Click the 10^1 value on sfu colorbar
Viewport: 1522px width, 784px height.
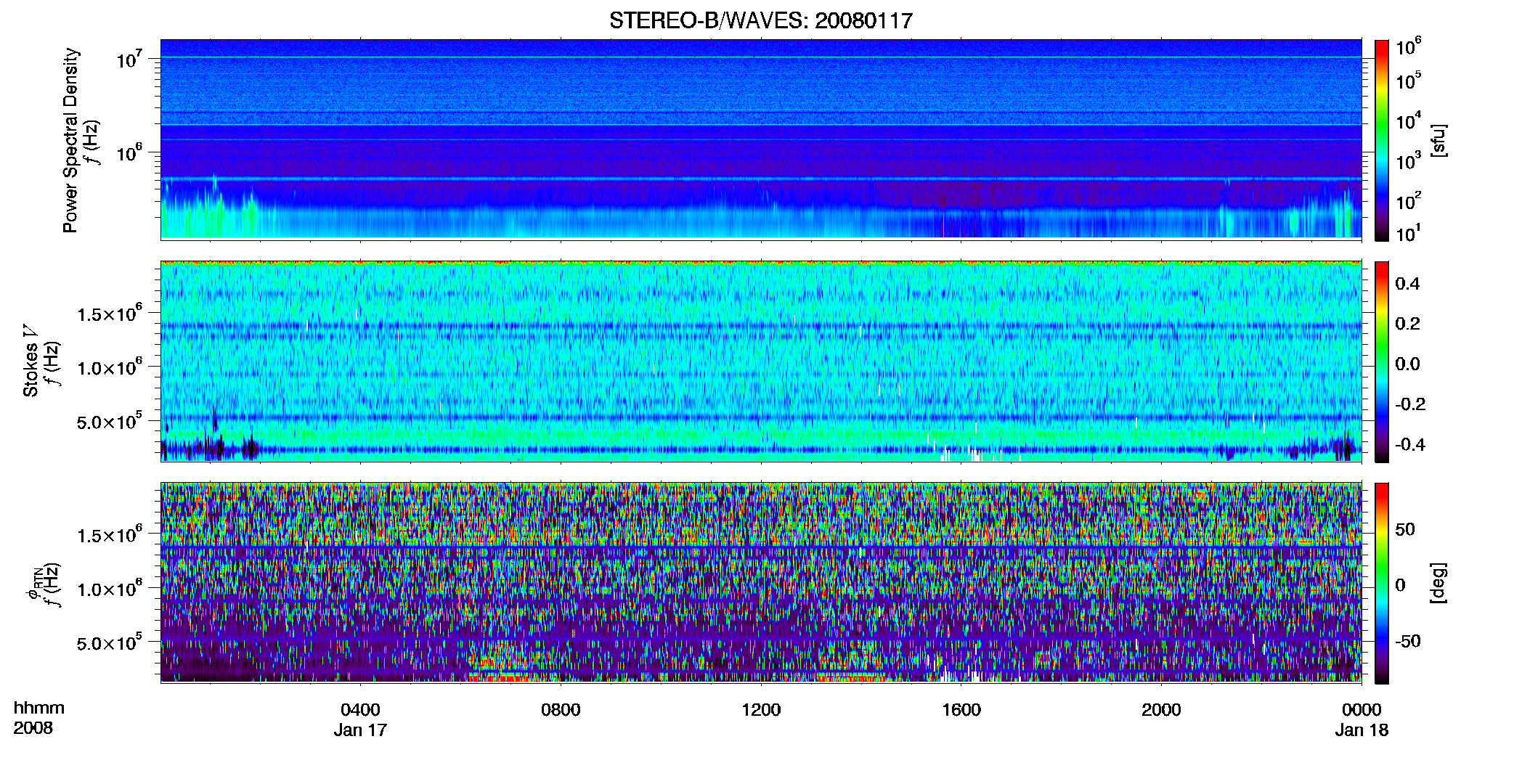coord(1409,233)
